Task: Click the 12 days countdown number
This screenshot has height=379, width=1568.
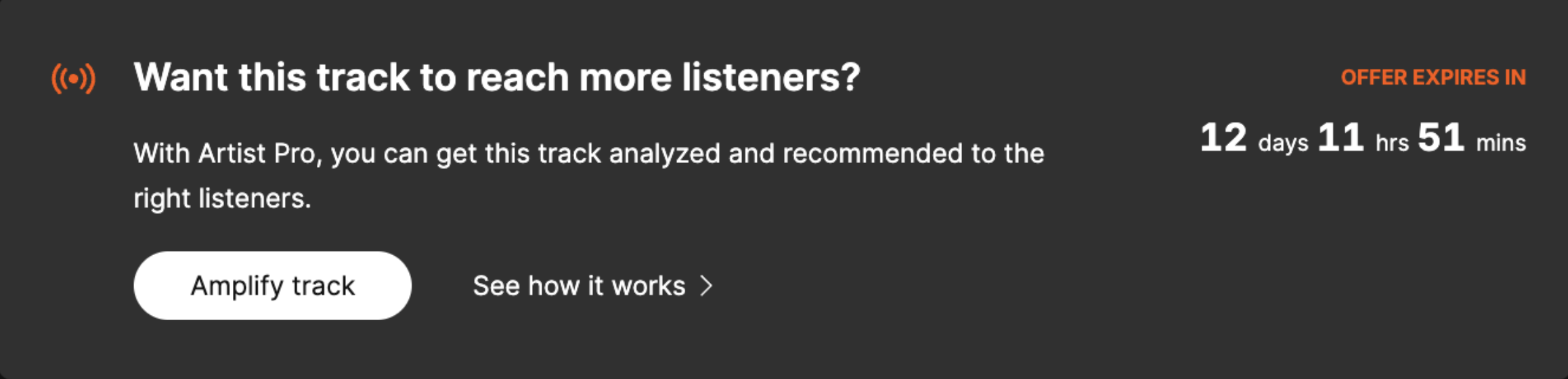Action: [1223, 138]
